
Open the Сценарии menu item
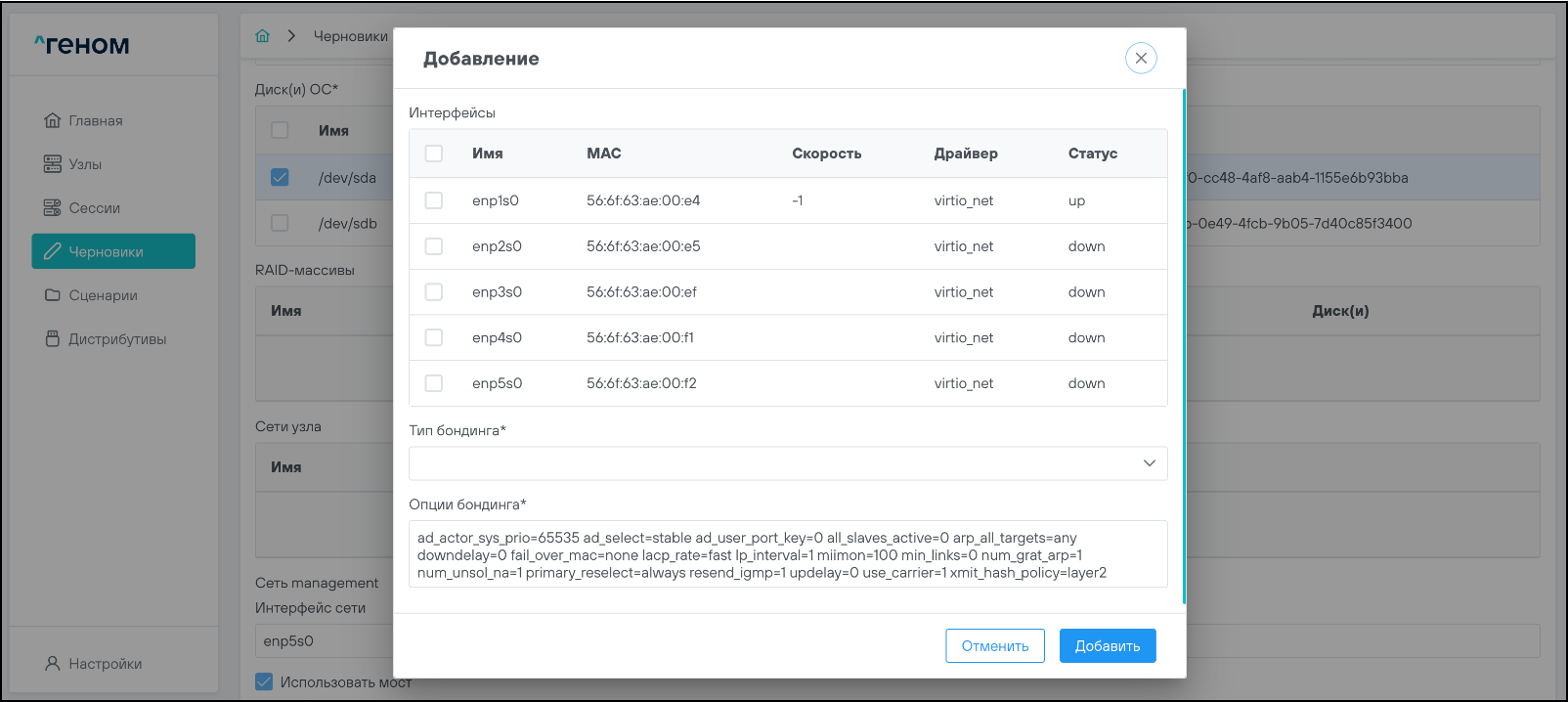pyautogui.click(x=103, y=295)
